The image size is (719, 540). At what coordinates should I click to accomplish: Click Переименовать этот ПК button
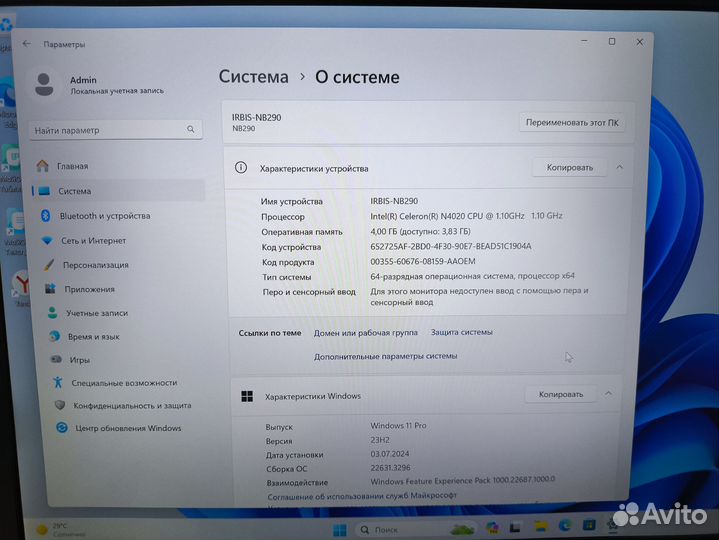pos(572,123)
